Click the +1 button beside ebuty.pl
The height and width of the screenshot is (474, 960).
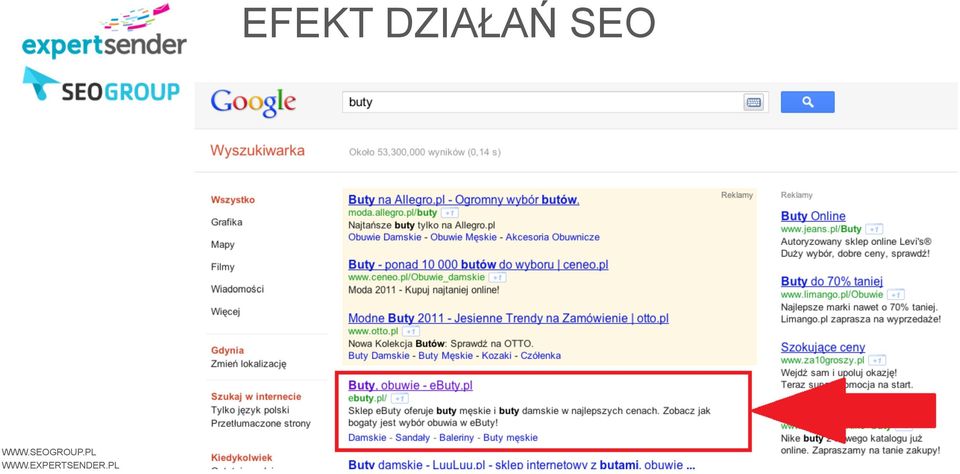399,399
